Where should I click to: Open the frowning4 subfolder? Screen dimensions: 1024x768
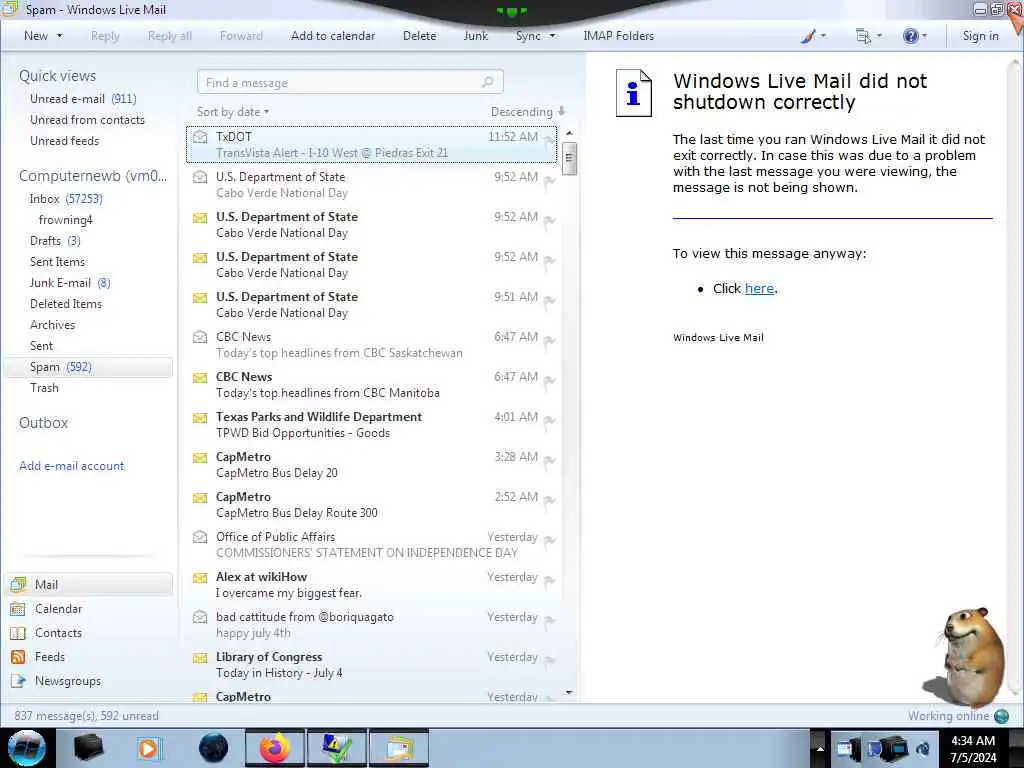pyautogui.click(x=65, y=220)
